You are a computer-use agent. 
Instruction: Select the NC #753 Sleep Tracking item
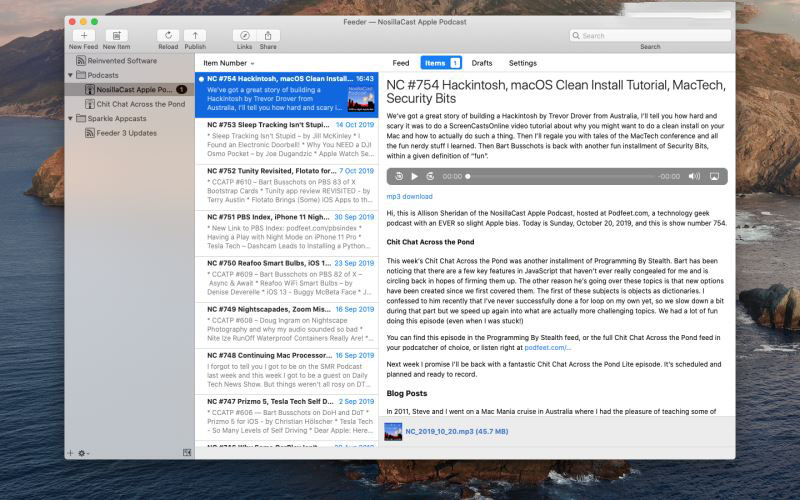286,141
